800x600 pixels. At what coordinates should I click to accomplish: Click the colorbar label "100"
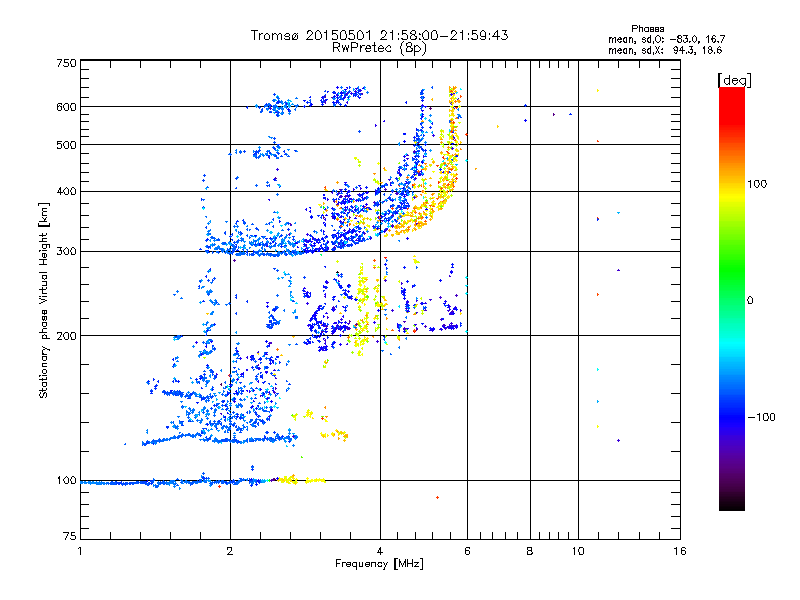[x=757, y=184]
